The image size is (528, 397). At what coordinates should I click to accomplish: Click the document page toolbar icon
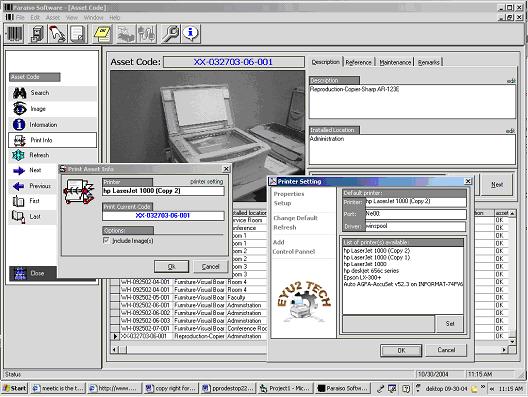pyautogui.click(x=78, y=33)
